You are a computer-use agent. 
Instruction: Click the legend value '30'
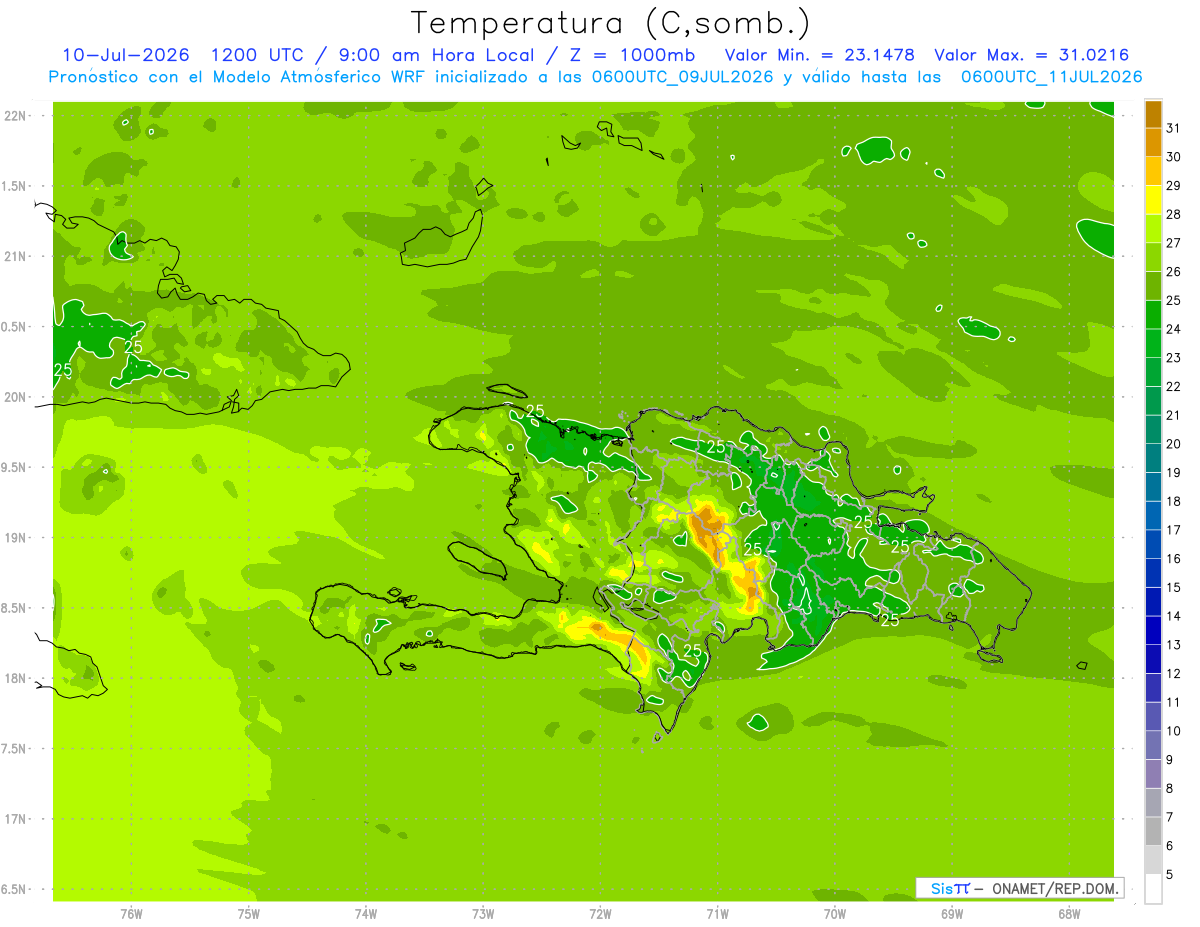(x=1173, y=156)
